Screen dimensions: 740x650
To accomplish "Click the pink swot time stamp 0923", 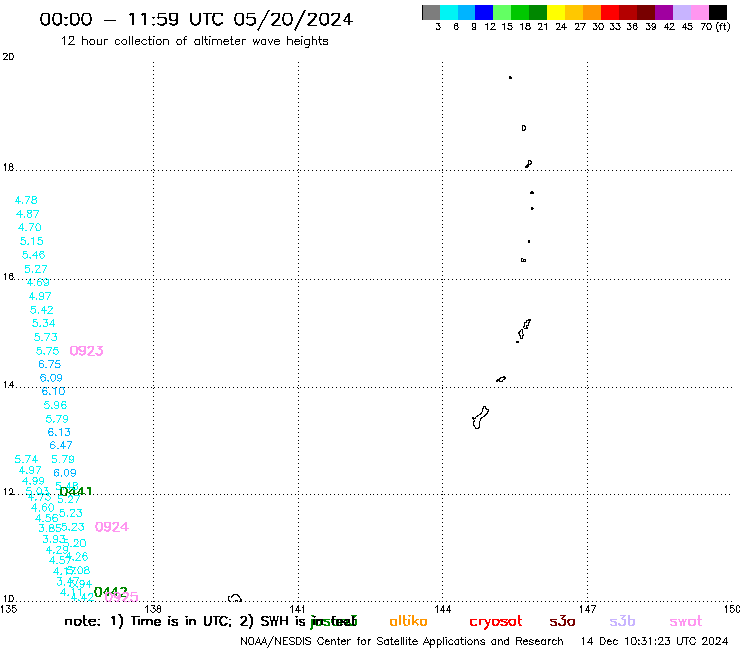I will [x=86, y=351].
